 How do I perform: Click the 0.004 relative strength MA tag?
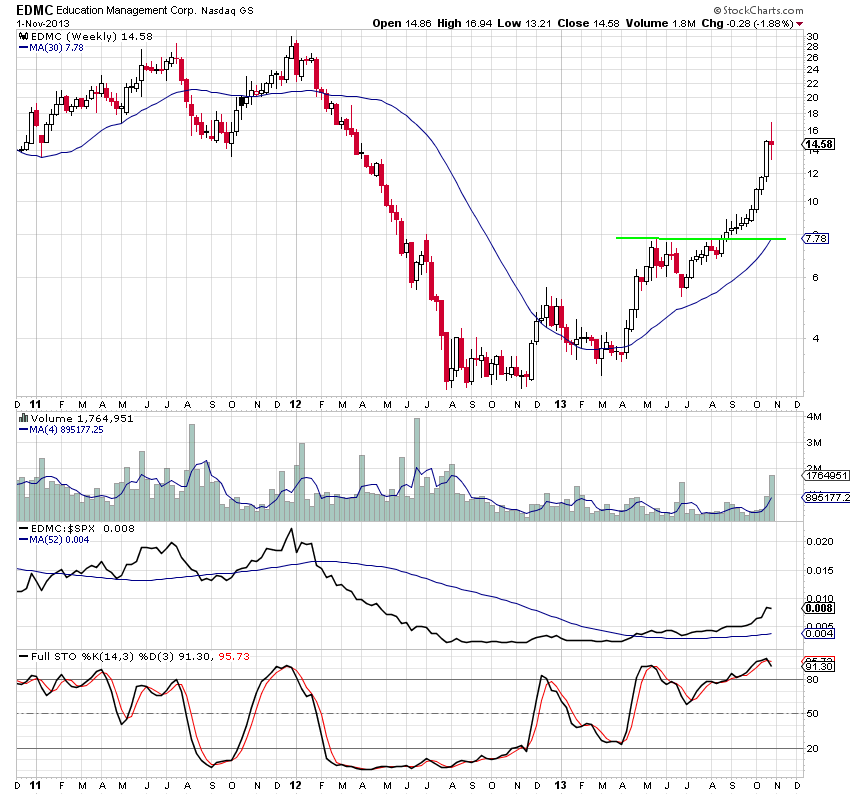[818, 634]
